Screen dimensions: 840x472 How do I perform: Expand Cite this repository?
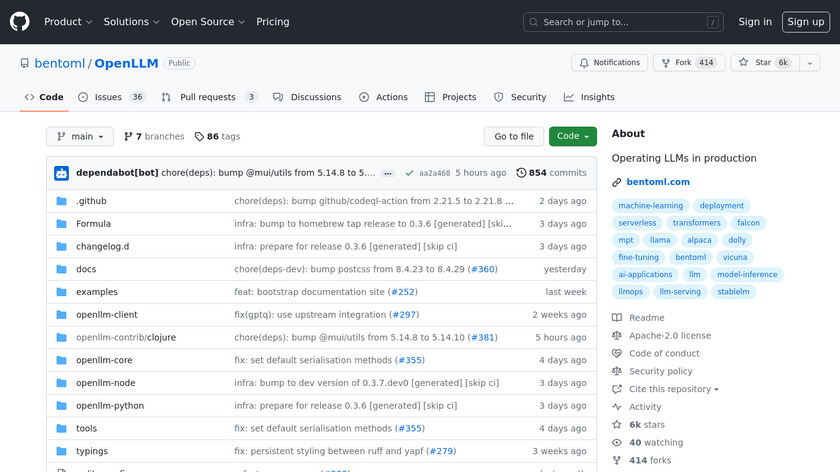[673, 389]
